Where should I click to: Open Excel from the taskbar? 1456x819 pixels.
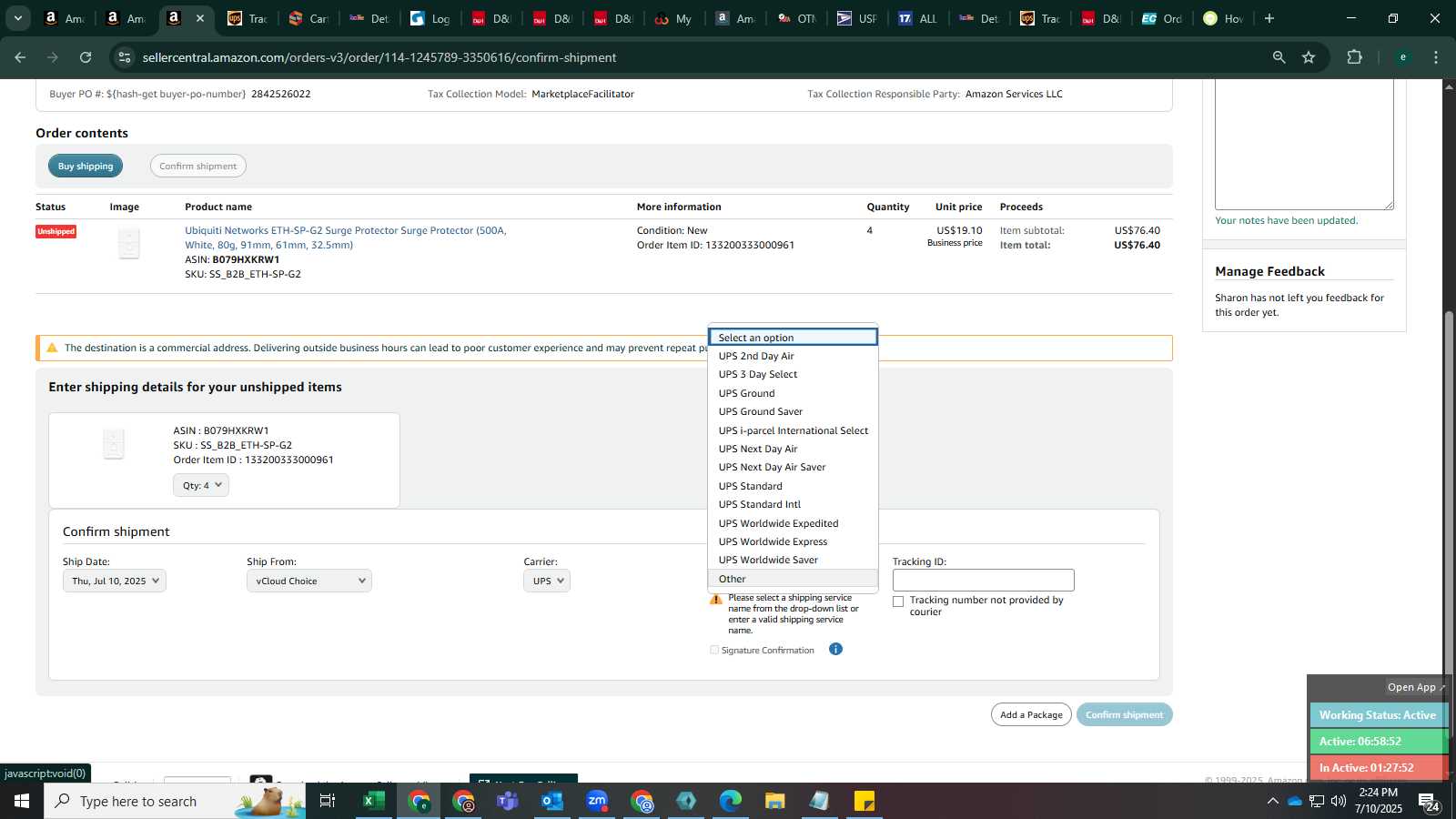coord(373,801)
